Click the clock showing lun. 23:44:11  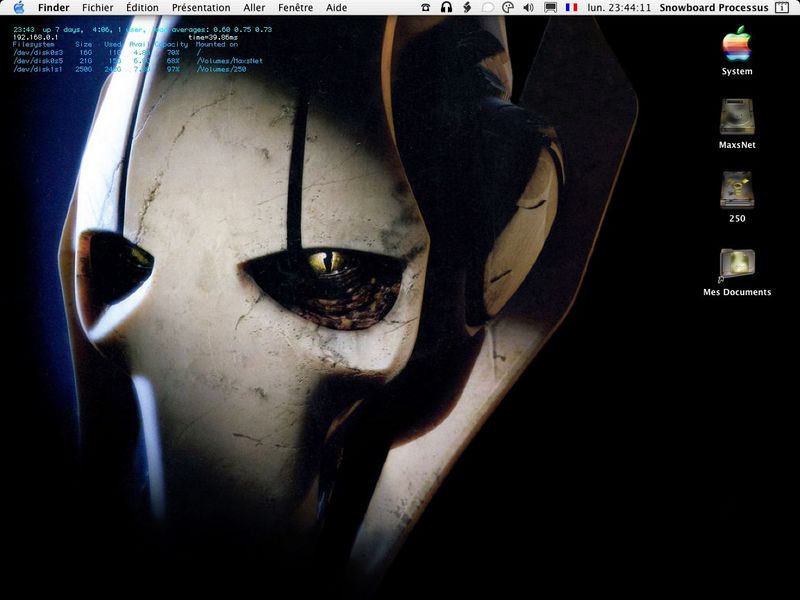coord(619,8)
